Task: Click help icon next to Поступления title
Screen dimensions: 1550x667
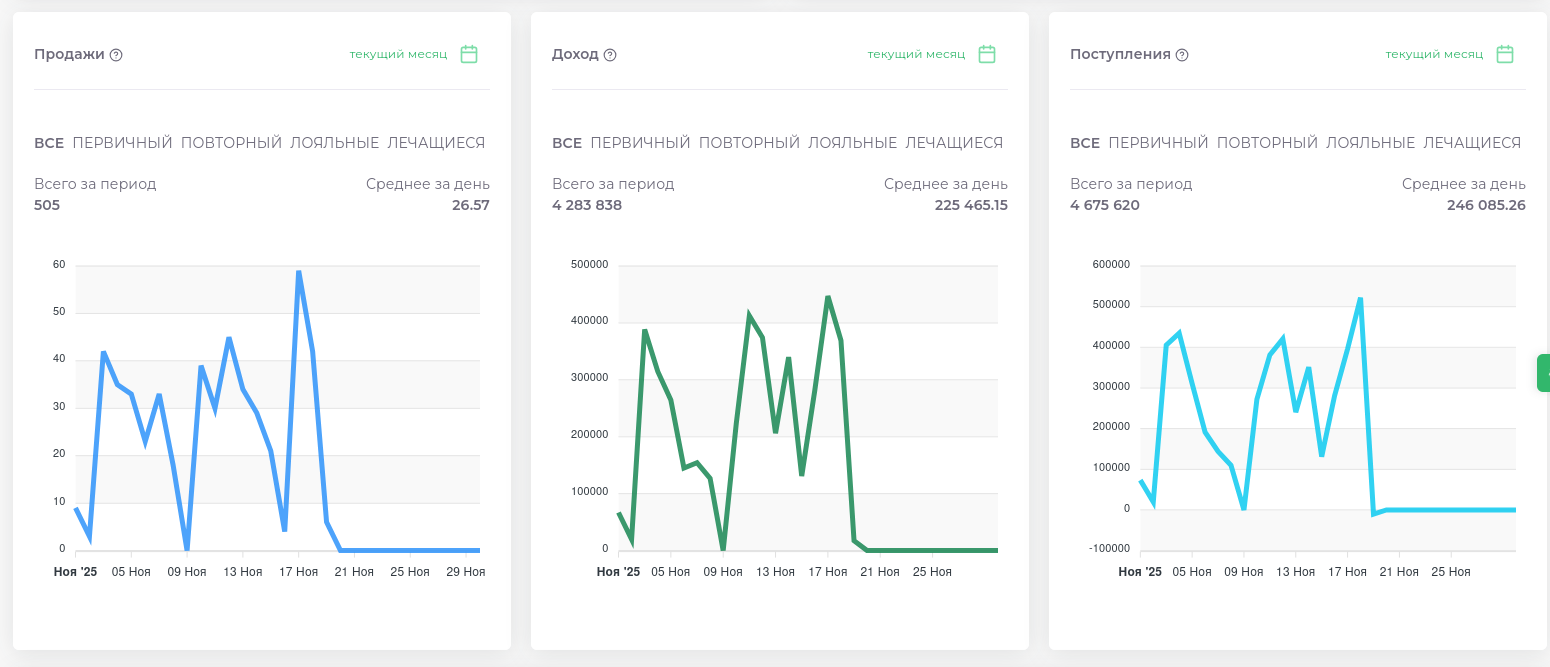Action: [x=1182, y=55]
